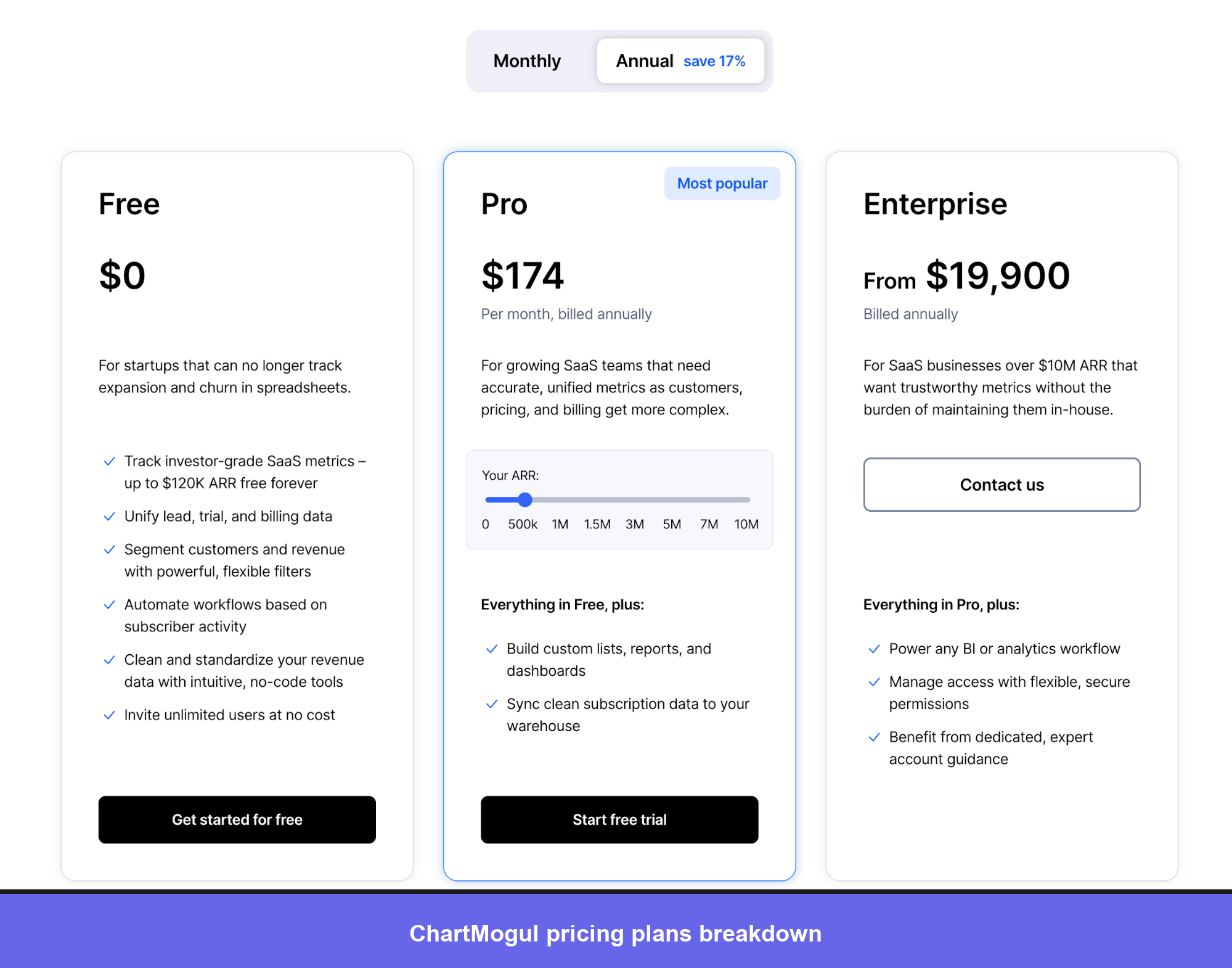Screen dimensions: 1232x968
Task: Switch billing to Monthly
Action: click(x=526, y=60)
